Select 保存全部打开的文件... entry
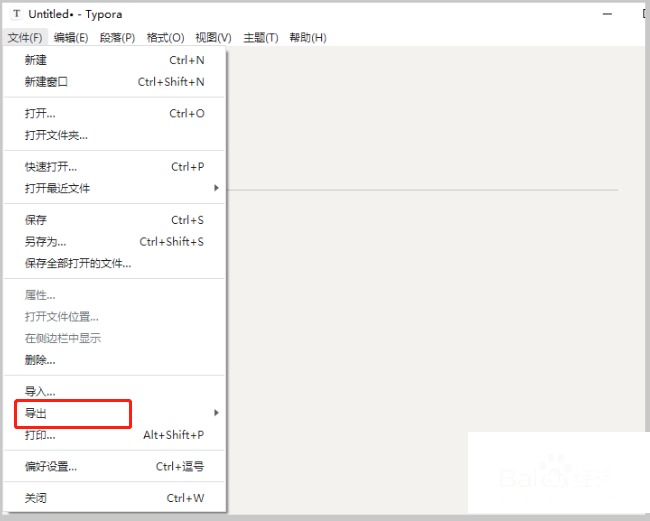Screen dimensions: 650x521 [114, 263]
